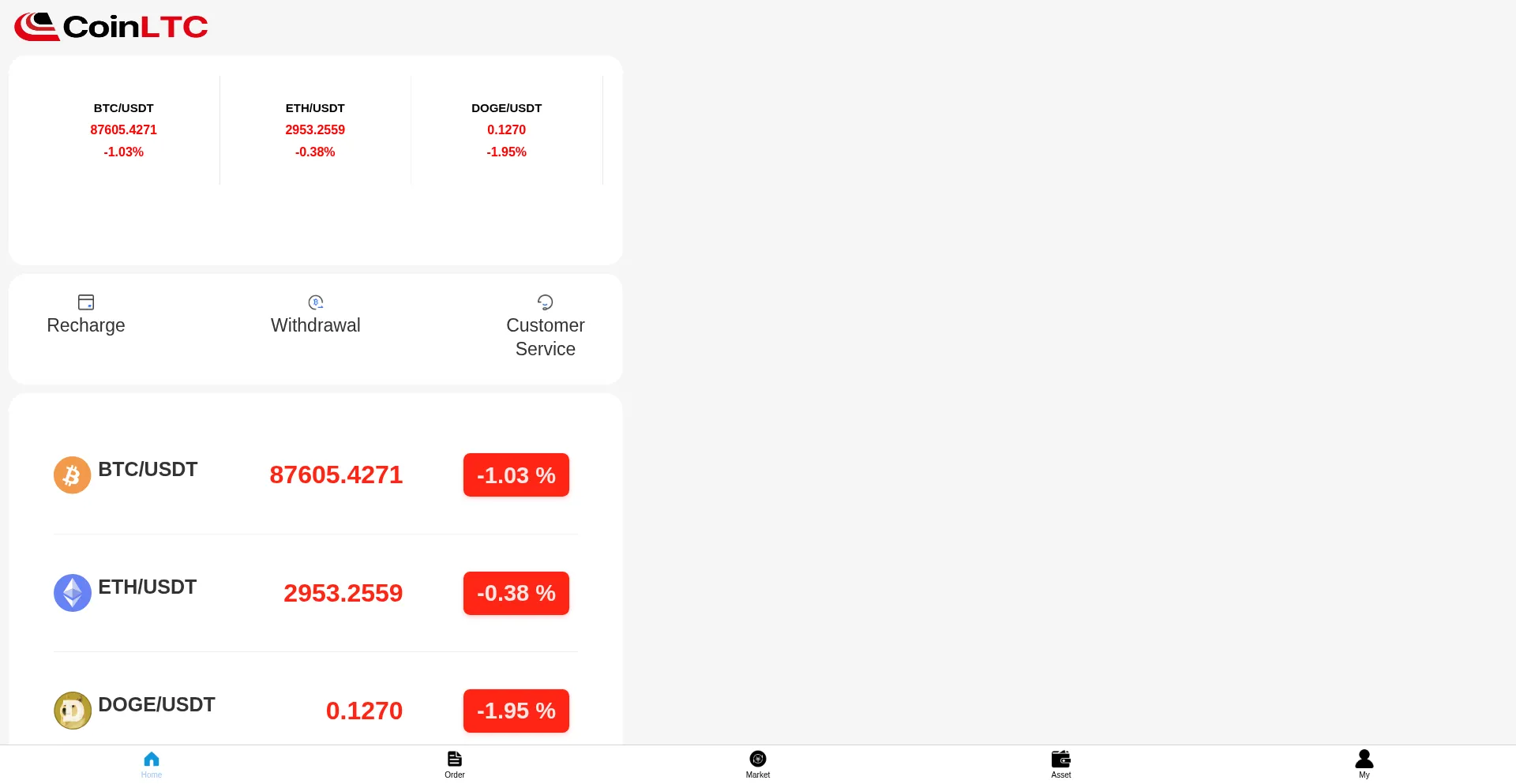The image size is (1516, 784).
Task: Click the Customer Service headset icon
Action: pyautogui.click(x=545, y=302)
